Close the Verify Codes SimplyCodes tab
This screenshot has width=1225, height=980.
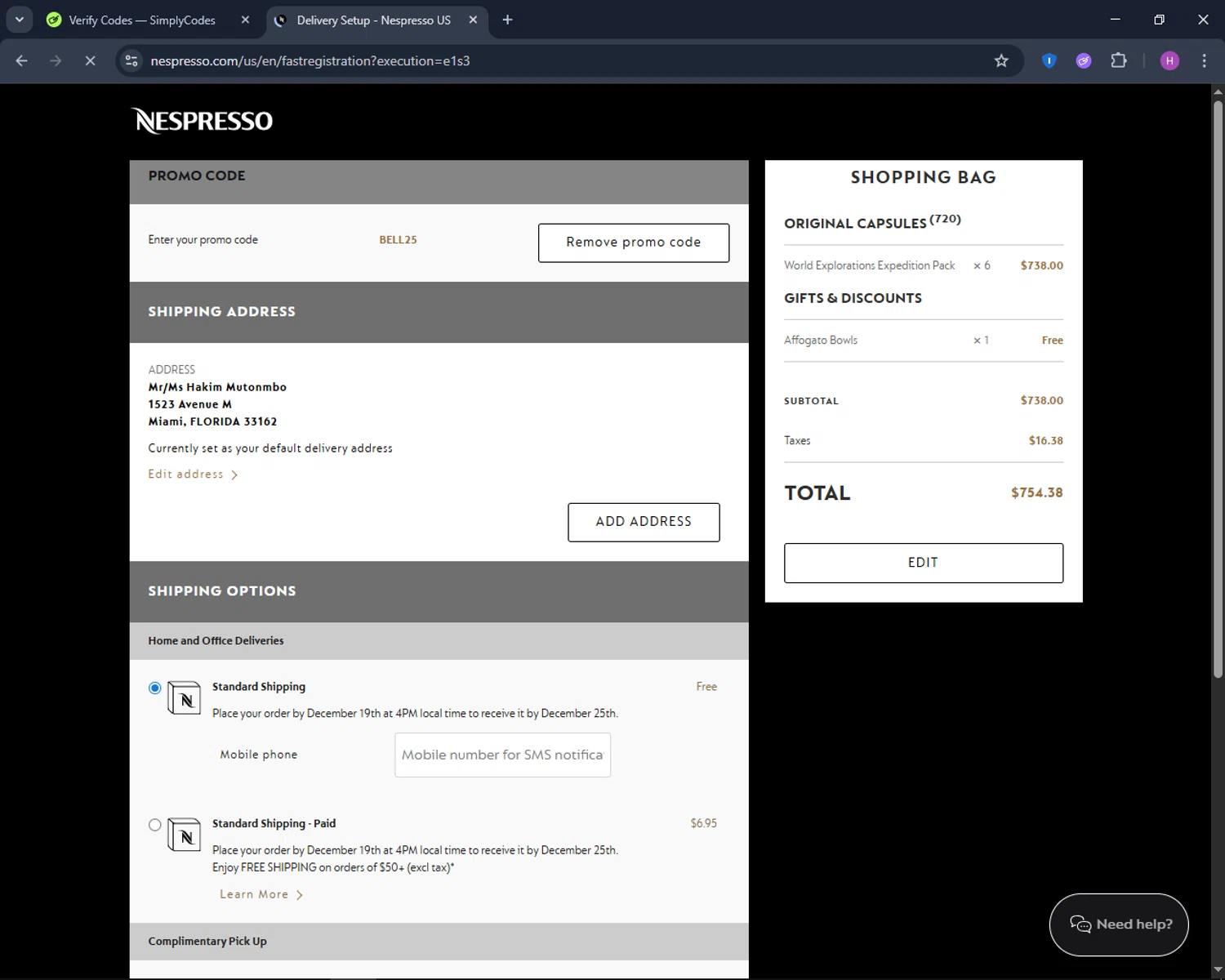pos(245,20)
